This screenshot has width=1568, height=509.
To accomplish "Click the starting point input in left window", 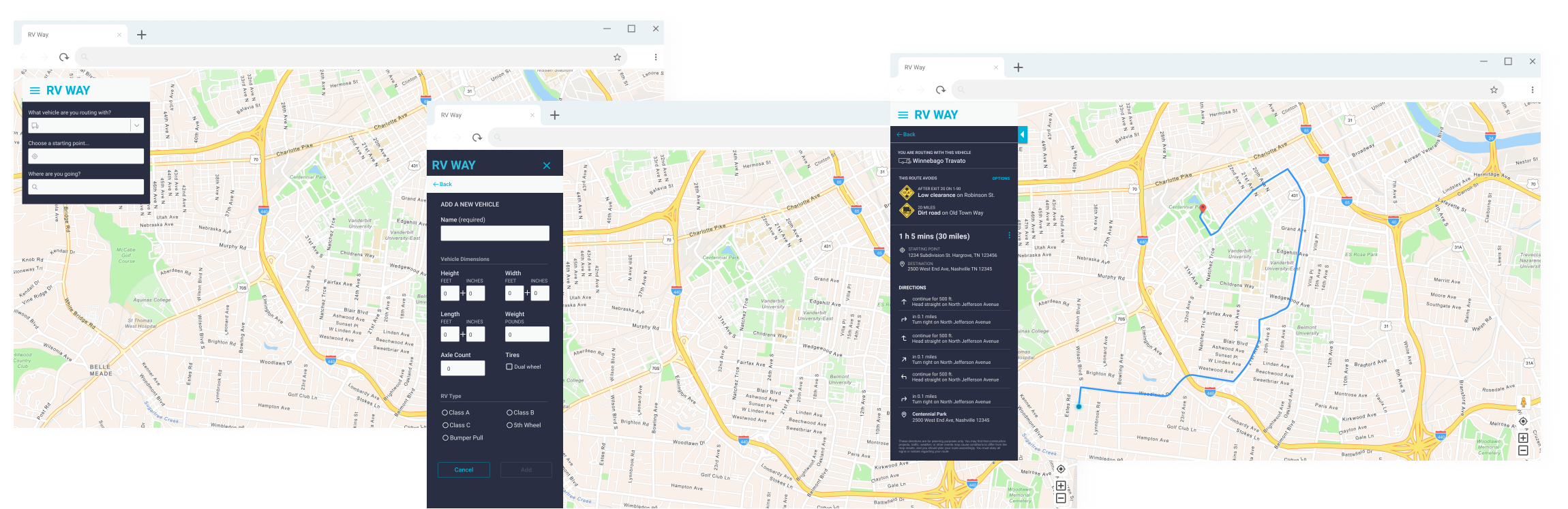I will [x=86, y=156].
